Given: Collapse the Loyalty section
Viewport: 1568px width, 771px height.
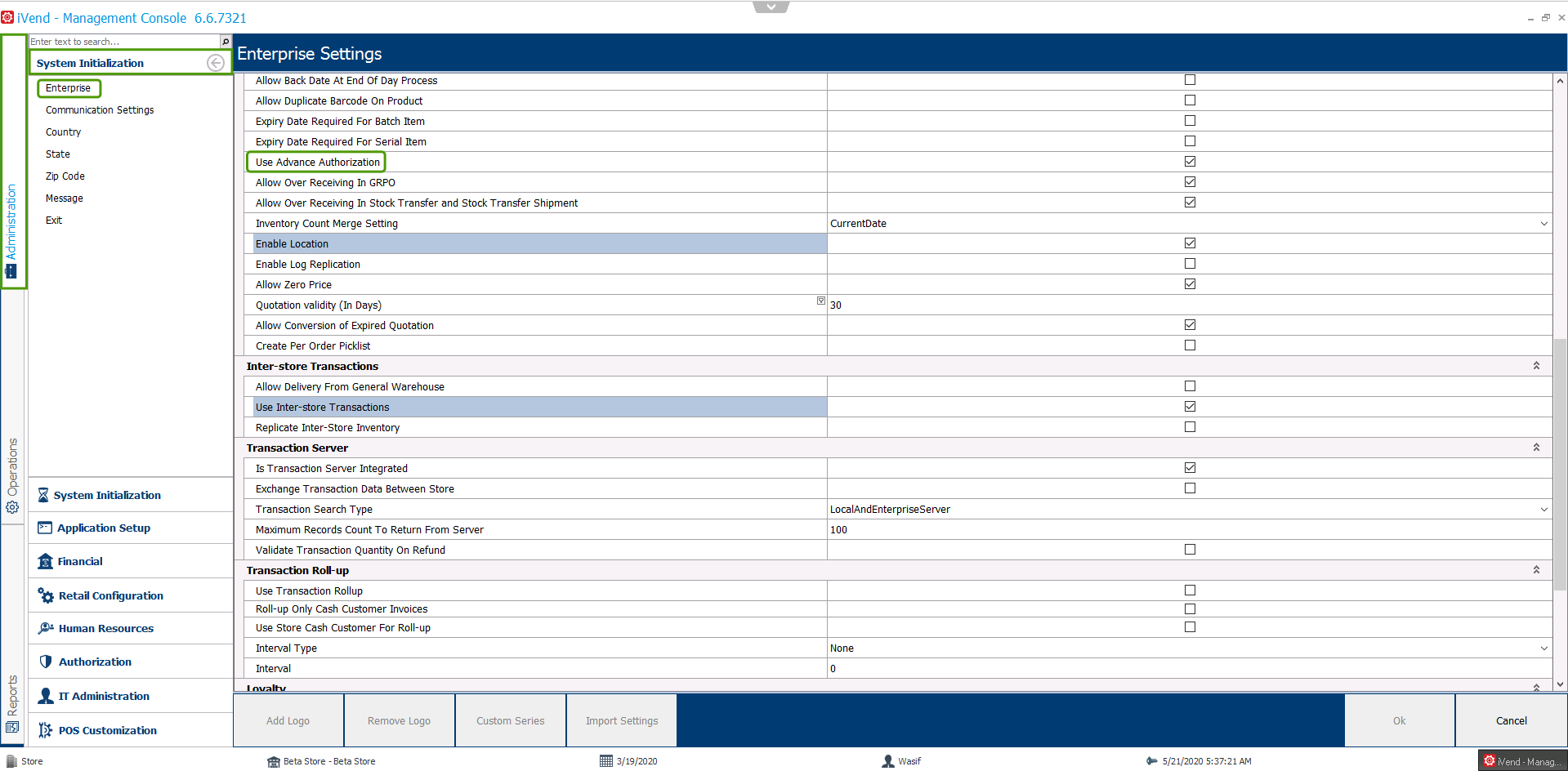Looking at the screenshot, I should point(1536,688).
